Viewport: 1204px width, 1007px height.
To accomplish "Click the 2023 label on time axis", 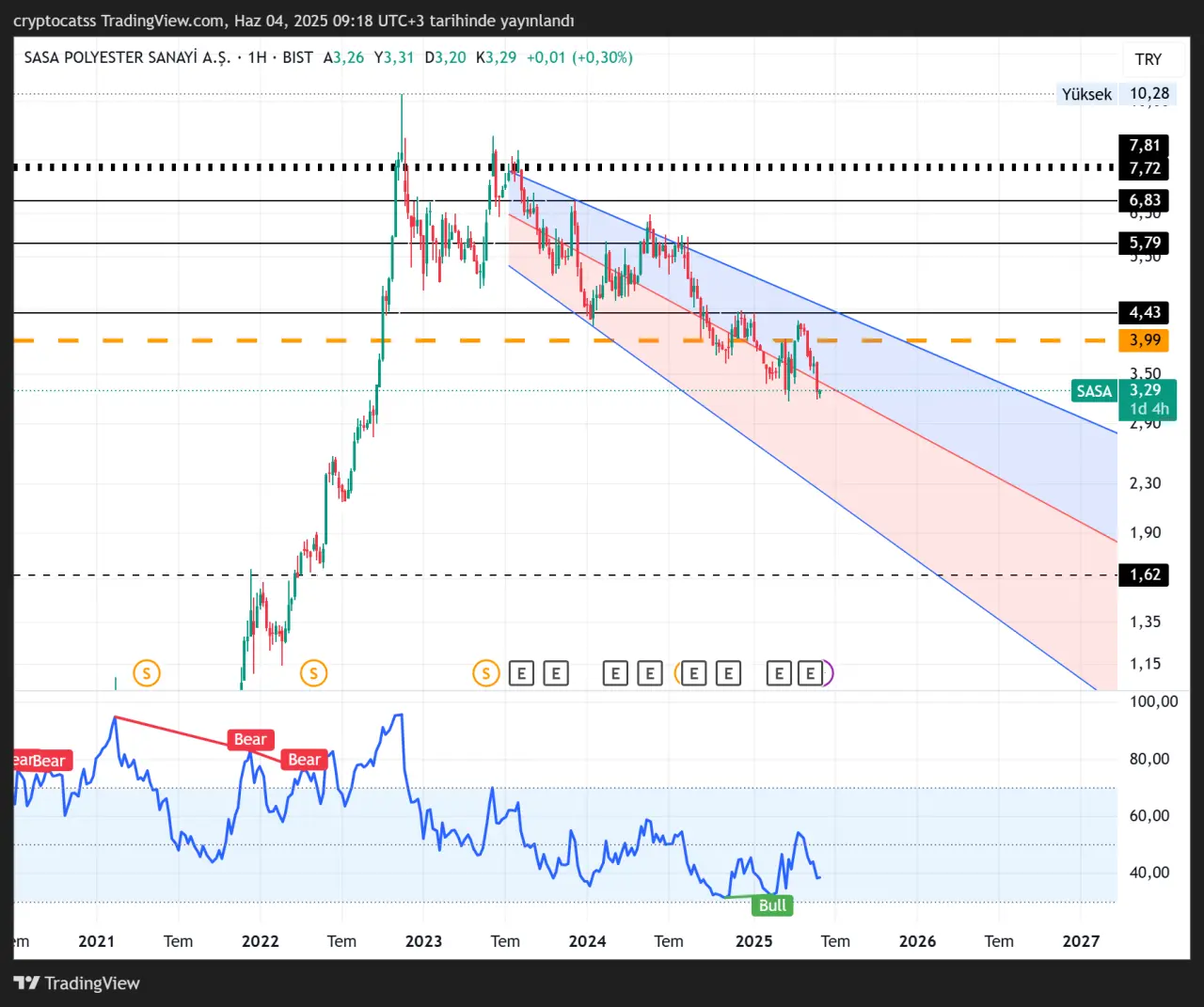I will pos(423,941).
